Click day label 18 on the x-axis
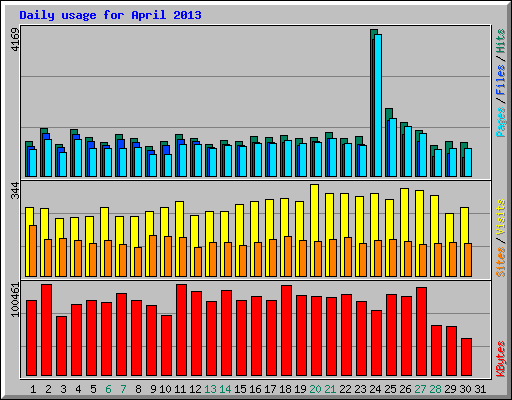Viewport: 512px width, 400px height. pos(285,389)
